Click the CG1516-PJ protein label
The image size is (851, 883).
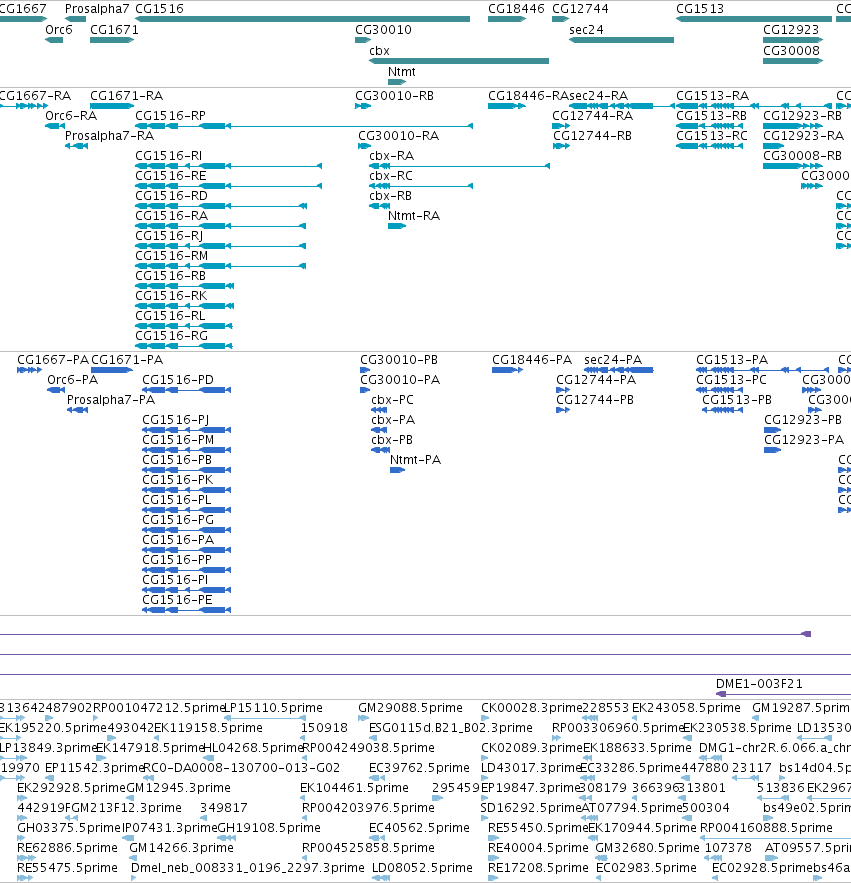pos(176,420)
